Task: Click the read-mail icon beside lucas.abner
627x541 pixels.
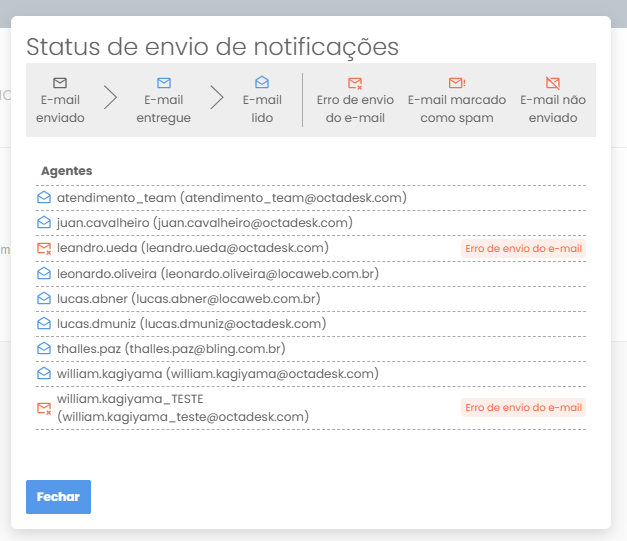Action: 44,299
